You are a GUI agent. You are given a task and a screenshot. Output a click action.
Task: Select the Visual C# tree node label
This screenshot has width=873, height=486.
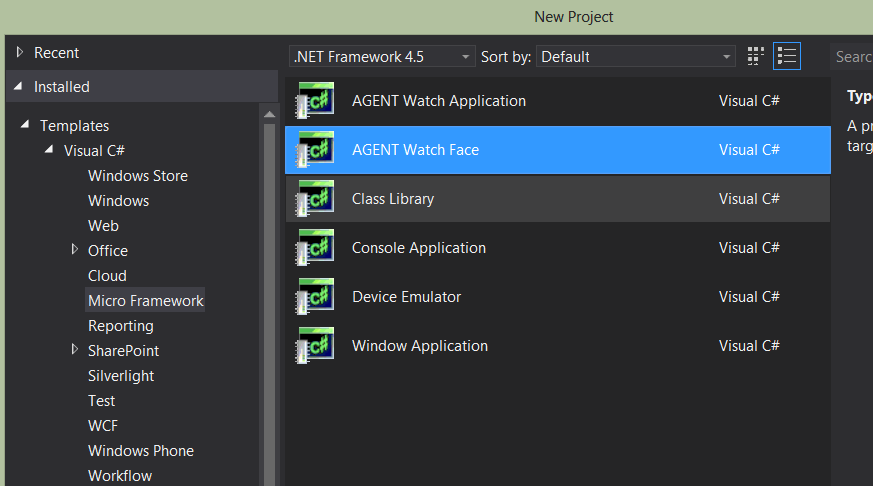(x=94, y=151)
